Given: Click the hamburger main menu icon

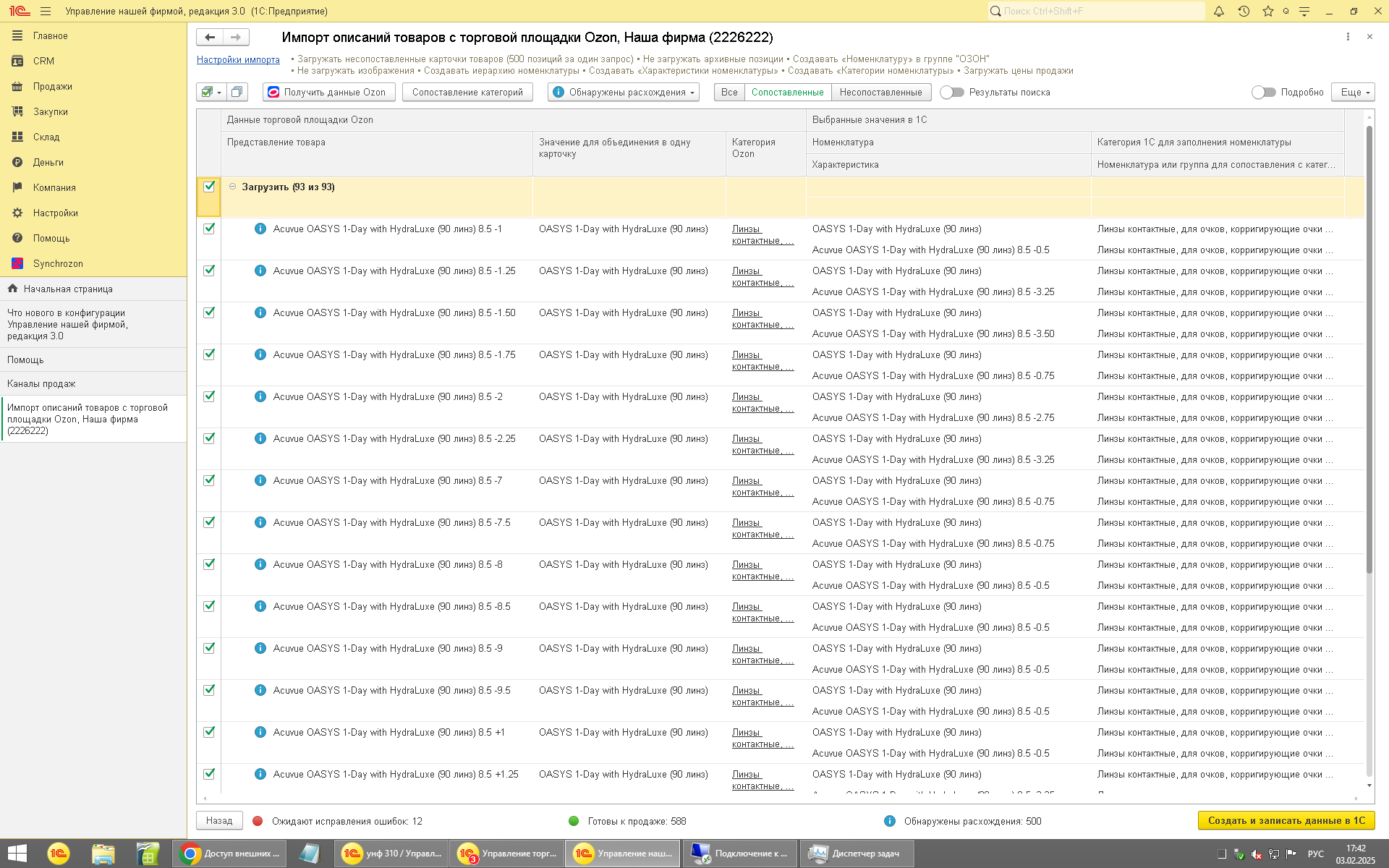Looking at the screenshot, I should 46,11.
